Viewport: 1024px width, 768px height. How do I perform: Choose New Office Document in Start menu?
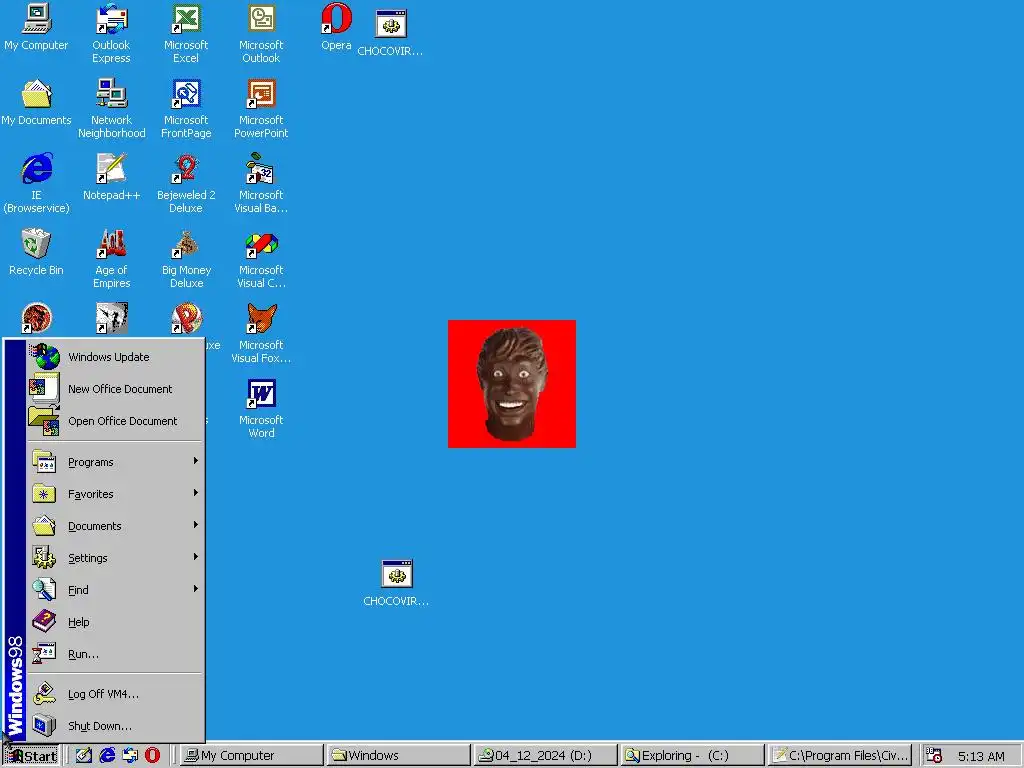tap(115, 389)
